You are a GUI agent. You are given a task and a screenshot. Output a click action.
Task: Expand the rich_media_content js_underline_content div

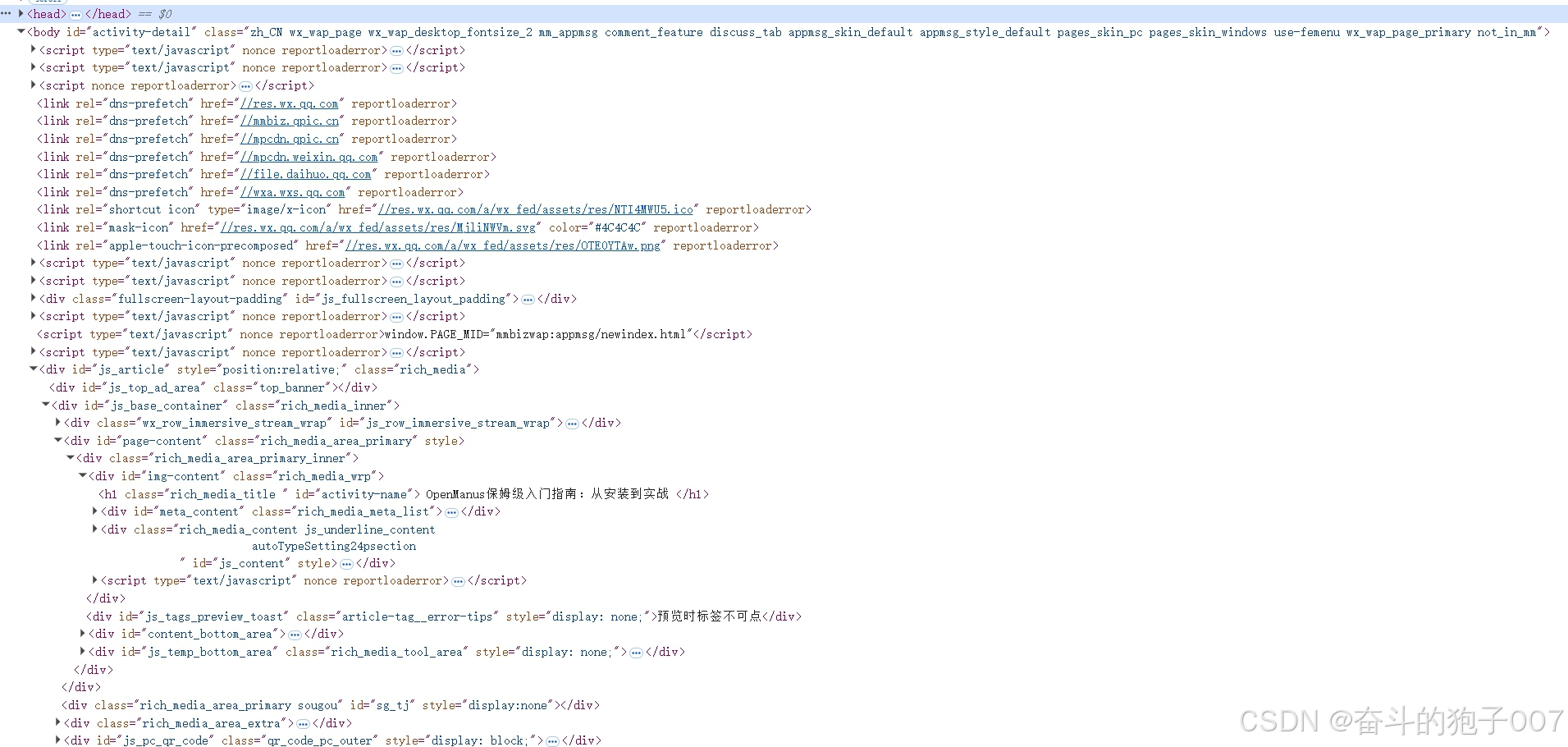pyautogui.click(x=94, y=529)
